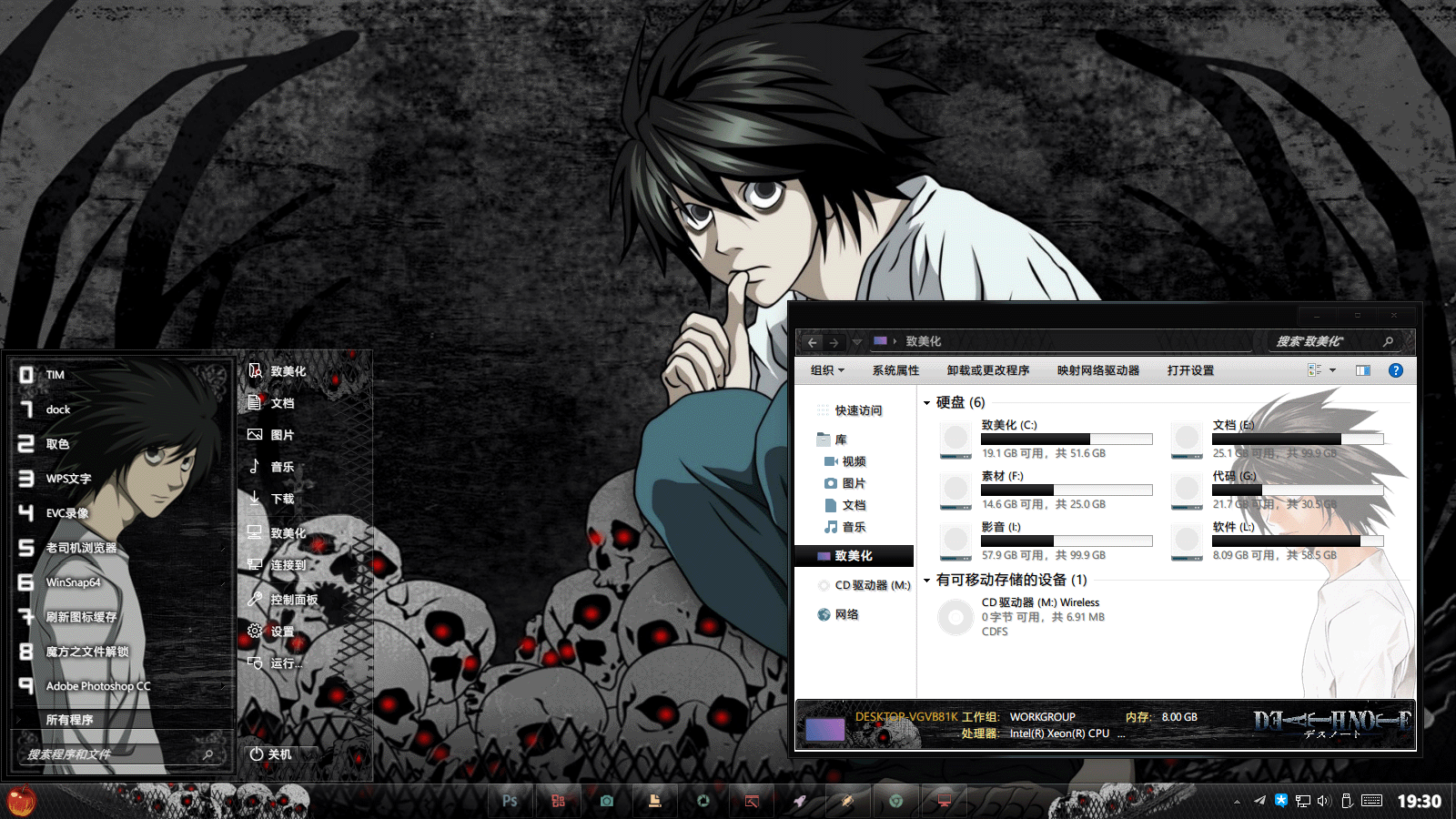Select the 文档 (E:) drive

[x=1277, y=439]
